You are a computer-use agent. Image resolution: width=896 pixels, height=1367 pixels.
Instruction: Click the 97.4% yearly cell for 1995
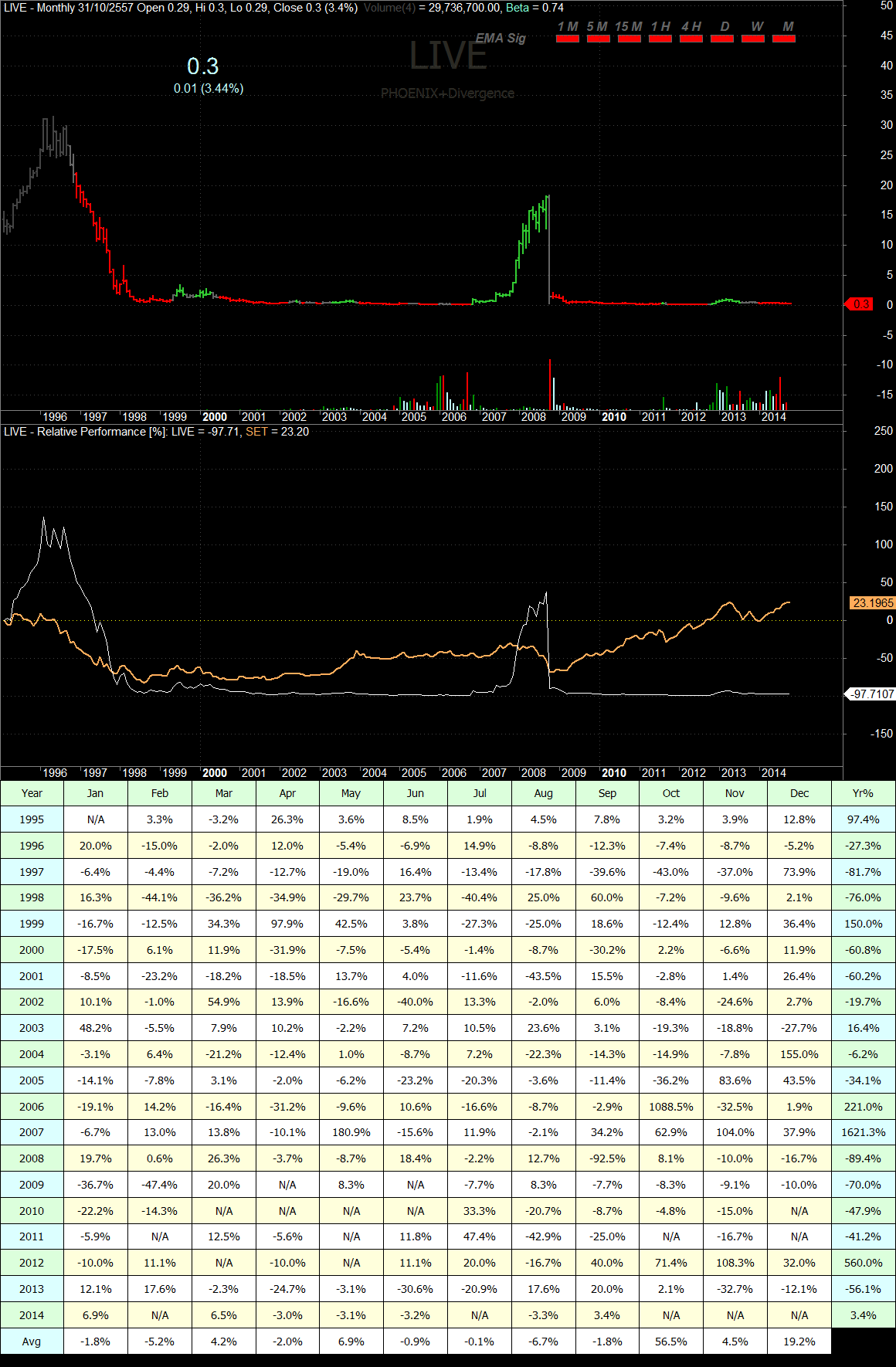point(863,819)
